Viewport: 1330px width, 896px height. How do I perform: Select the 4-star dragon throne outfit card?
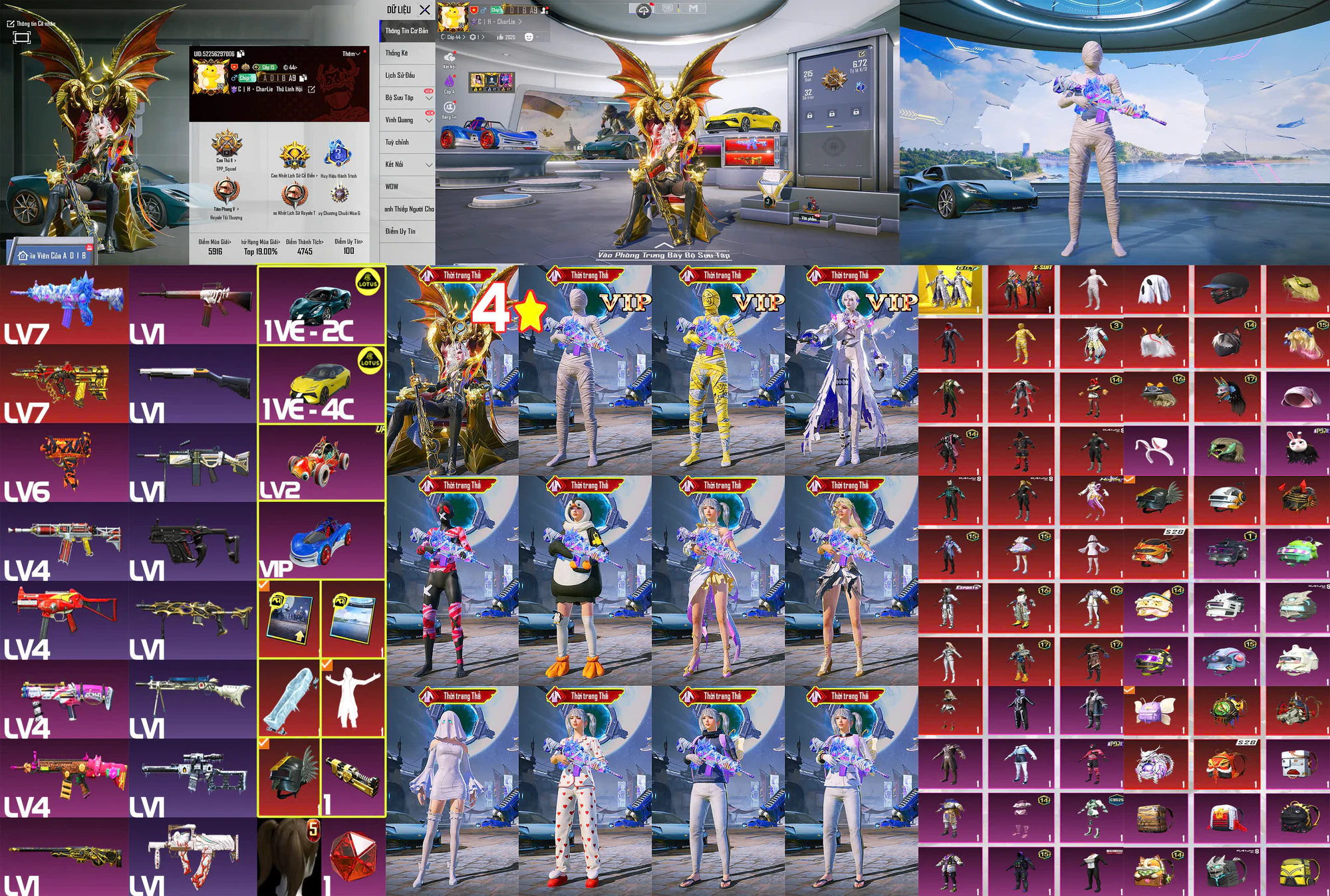coord(452,370)
